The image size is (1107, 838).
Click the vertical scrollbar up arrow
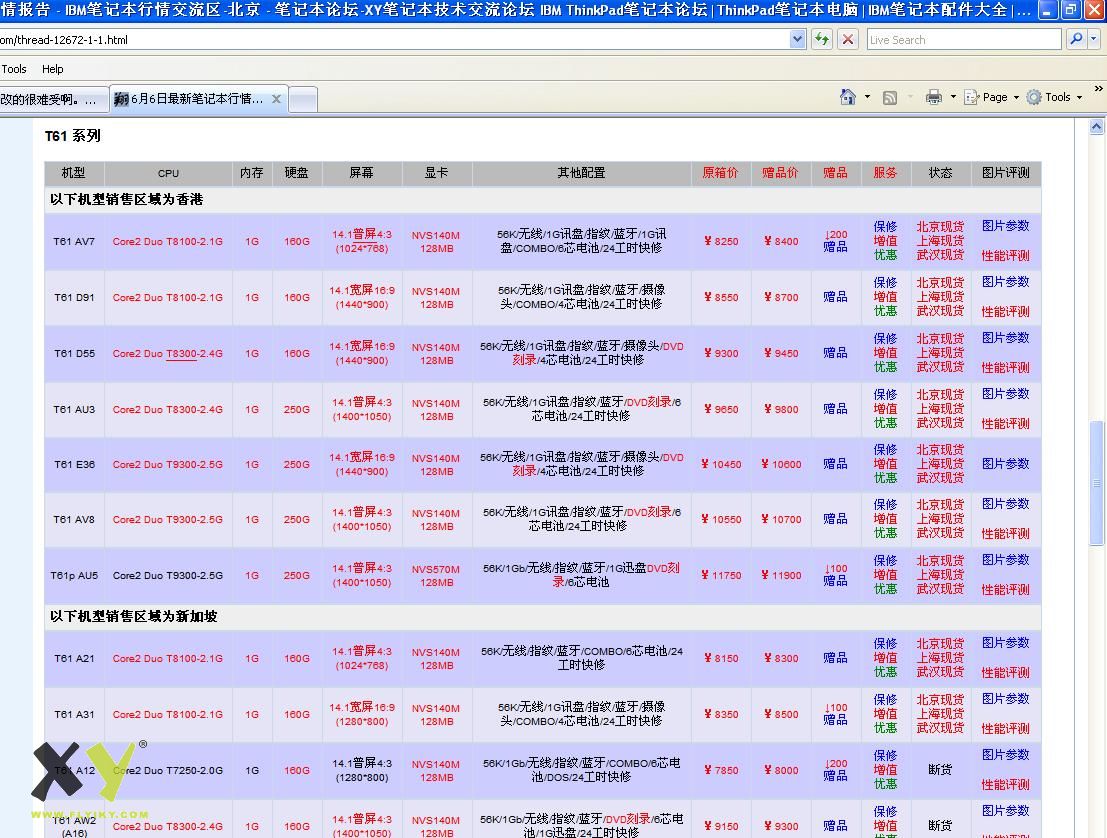(x=1096, y=127)
